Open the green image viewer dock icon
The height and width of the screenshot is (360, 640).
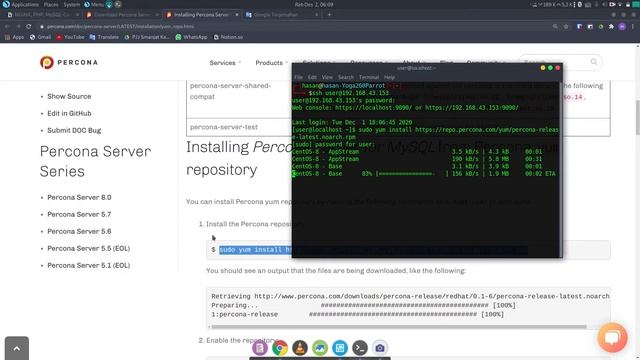tap(320, 348)
